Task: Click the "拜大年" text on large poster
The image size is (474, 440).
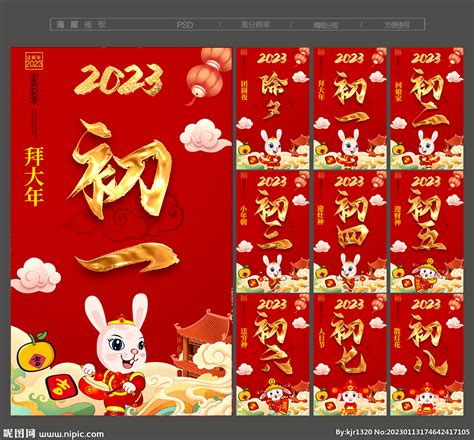Action: point(34,176)
